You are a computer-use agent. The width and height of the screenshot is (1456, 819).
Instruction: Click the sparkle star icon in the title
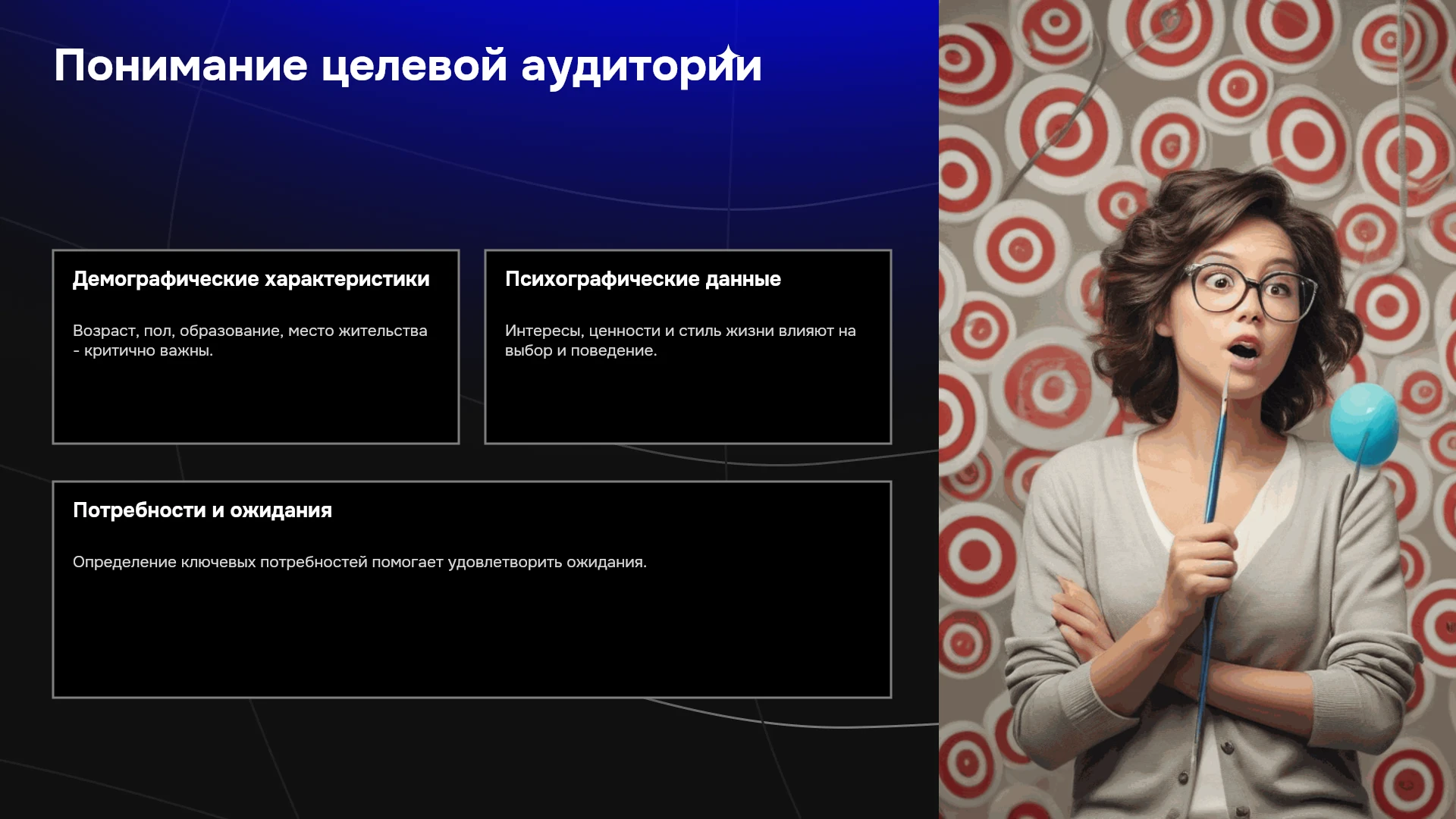pyautogui.click(x=728, y=55)
